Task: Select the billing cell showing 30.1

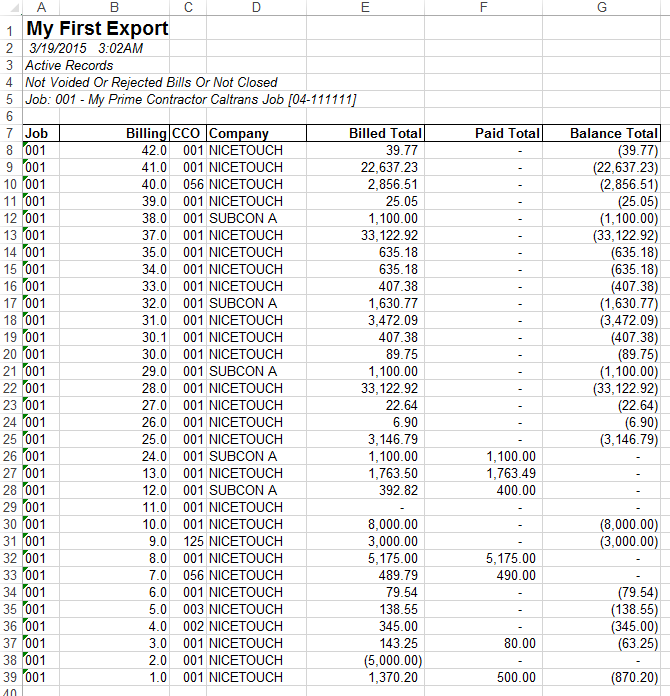Action: click(x=114, y=337)
